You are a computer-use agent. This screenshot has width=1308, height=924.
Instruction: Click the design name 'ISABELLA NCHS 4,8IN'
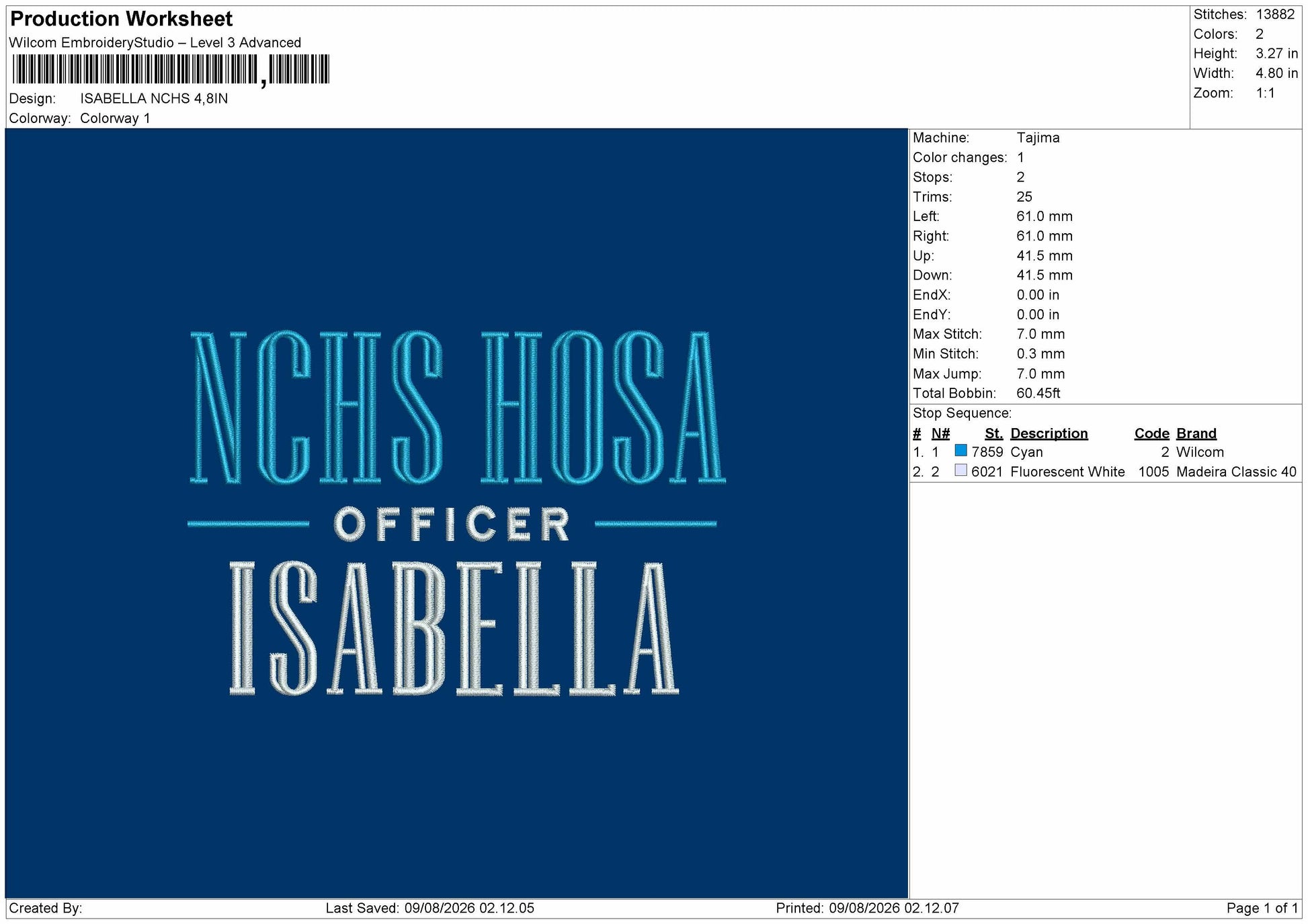[154, 98]
